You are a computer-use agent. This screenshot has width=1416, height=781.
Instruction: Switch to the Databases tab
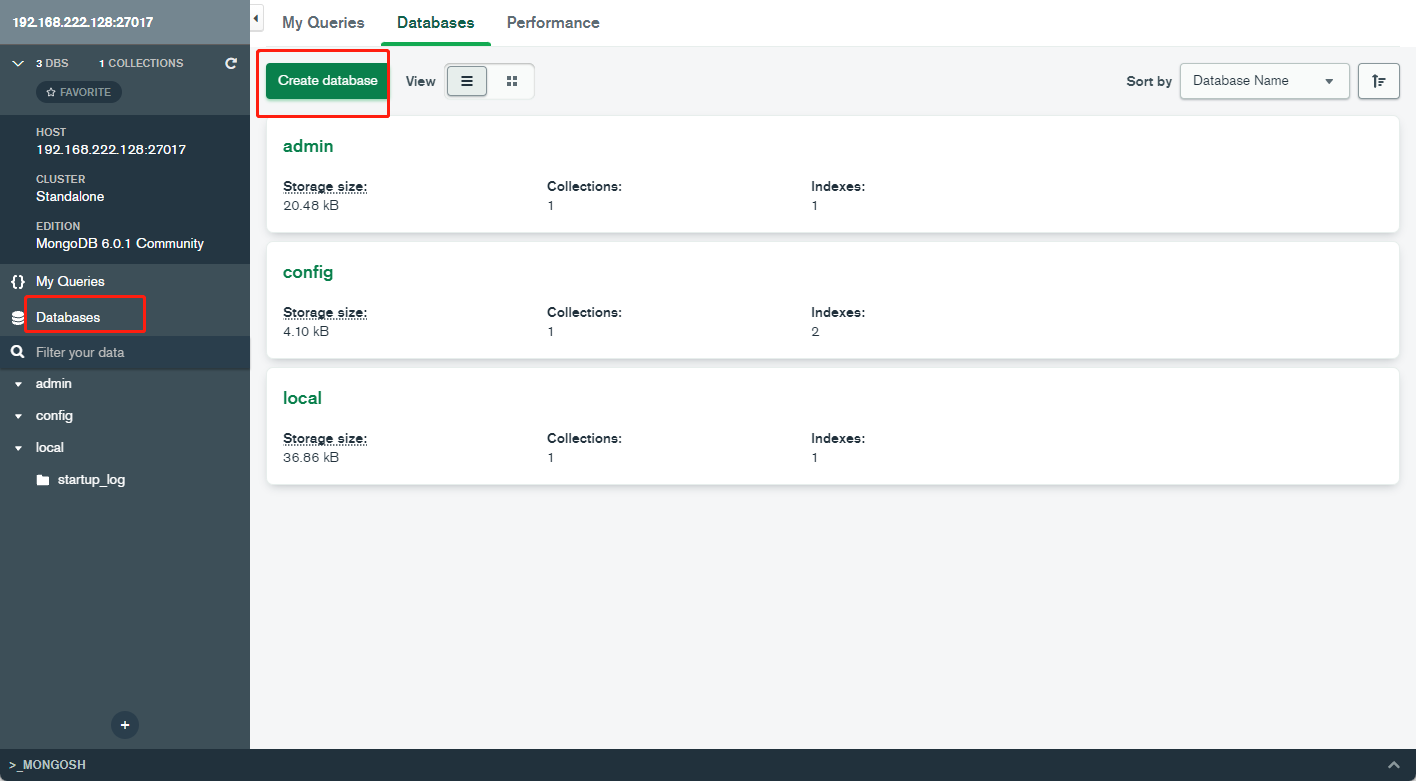tap(436, 22)
